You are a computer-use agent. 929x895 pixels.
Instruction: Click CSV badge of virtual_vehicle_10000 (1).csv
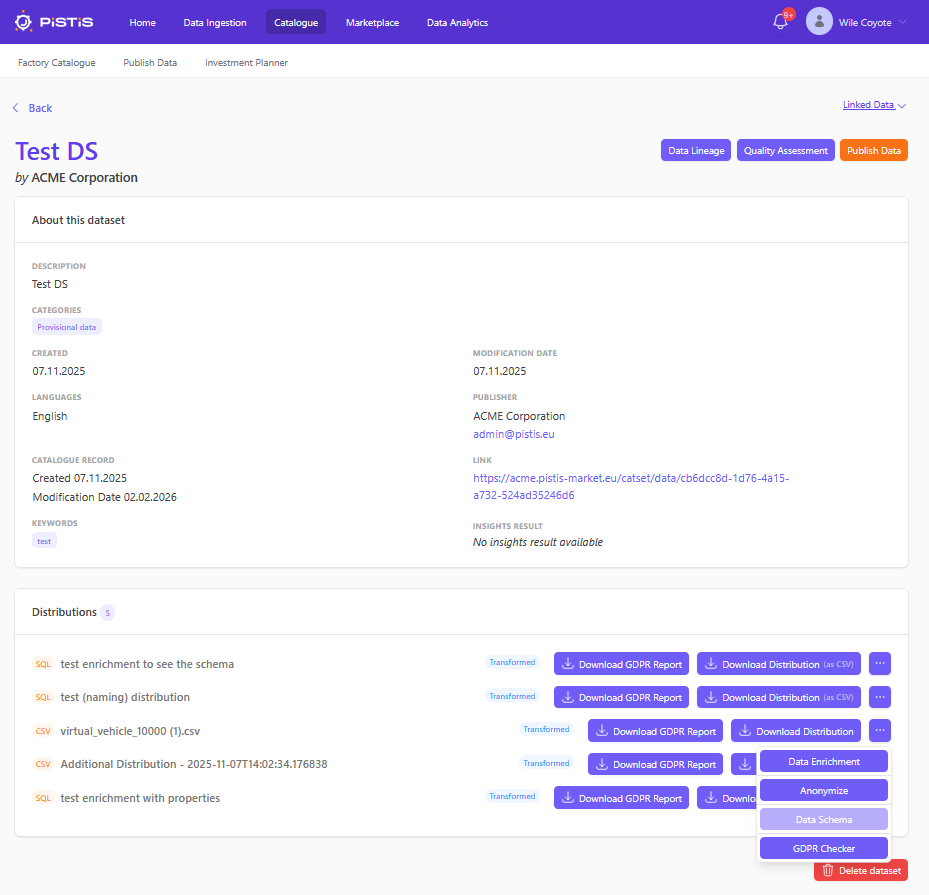click(x=43, y=731)
